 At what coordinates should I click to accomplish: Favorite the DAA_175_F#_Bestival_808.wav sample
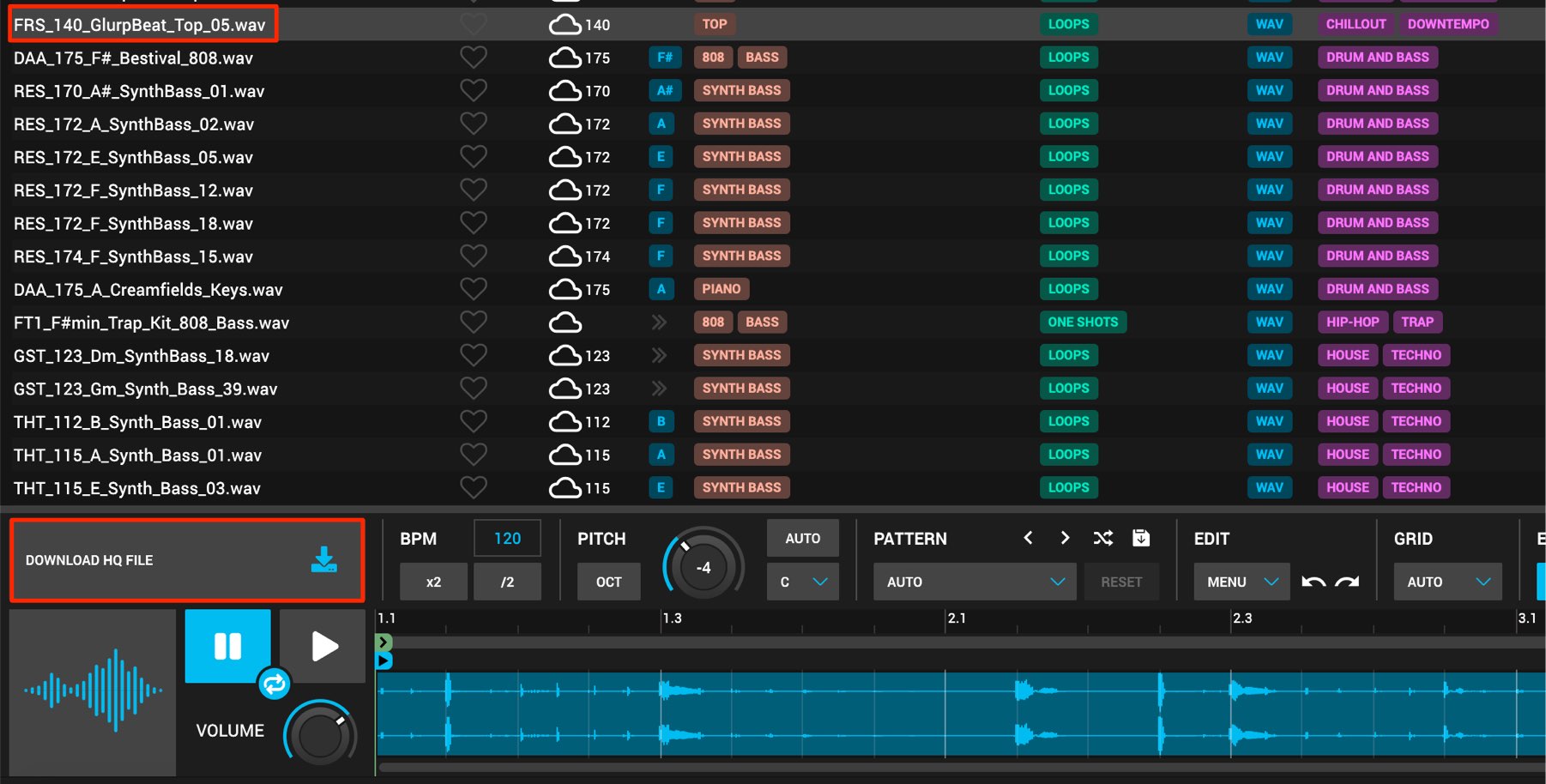474,57
